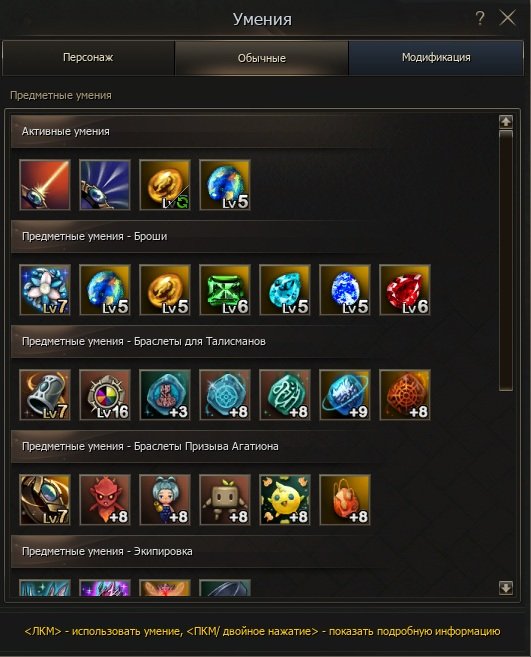Use the silver bracelet Lv7 talisman skill
Screen dimensions: 531x657
45,395
